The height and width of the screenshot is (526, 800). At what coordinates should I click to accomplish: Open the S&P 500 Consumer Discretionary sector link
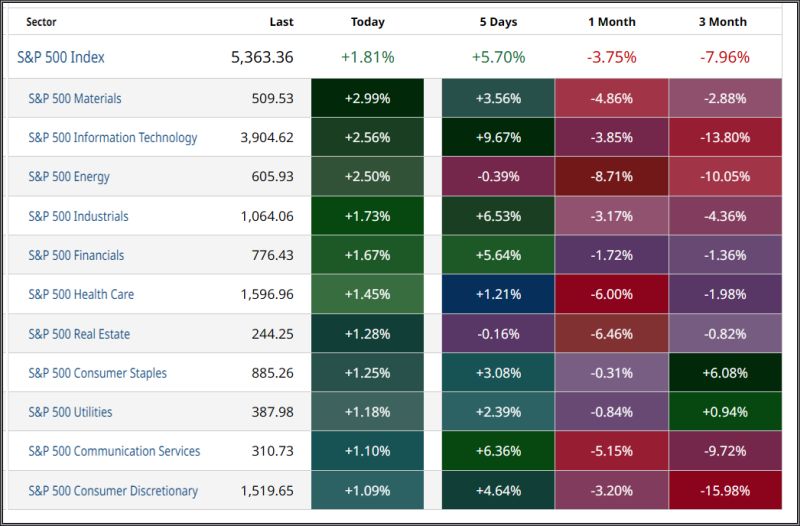(x=113, y=491)
